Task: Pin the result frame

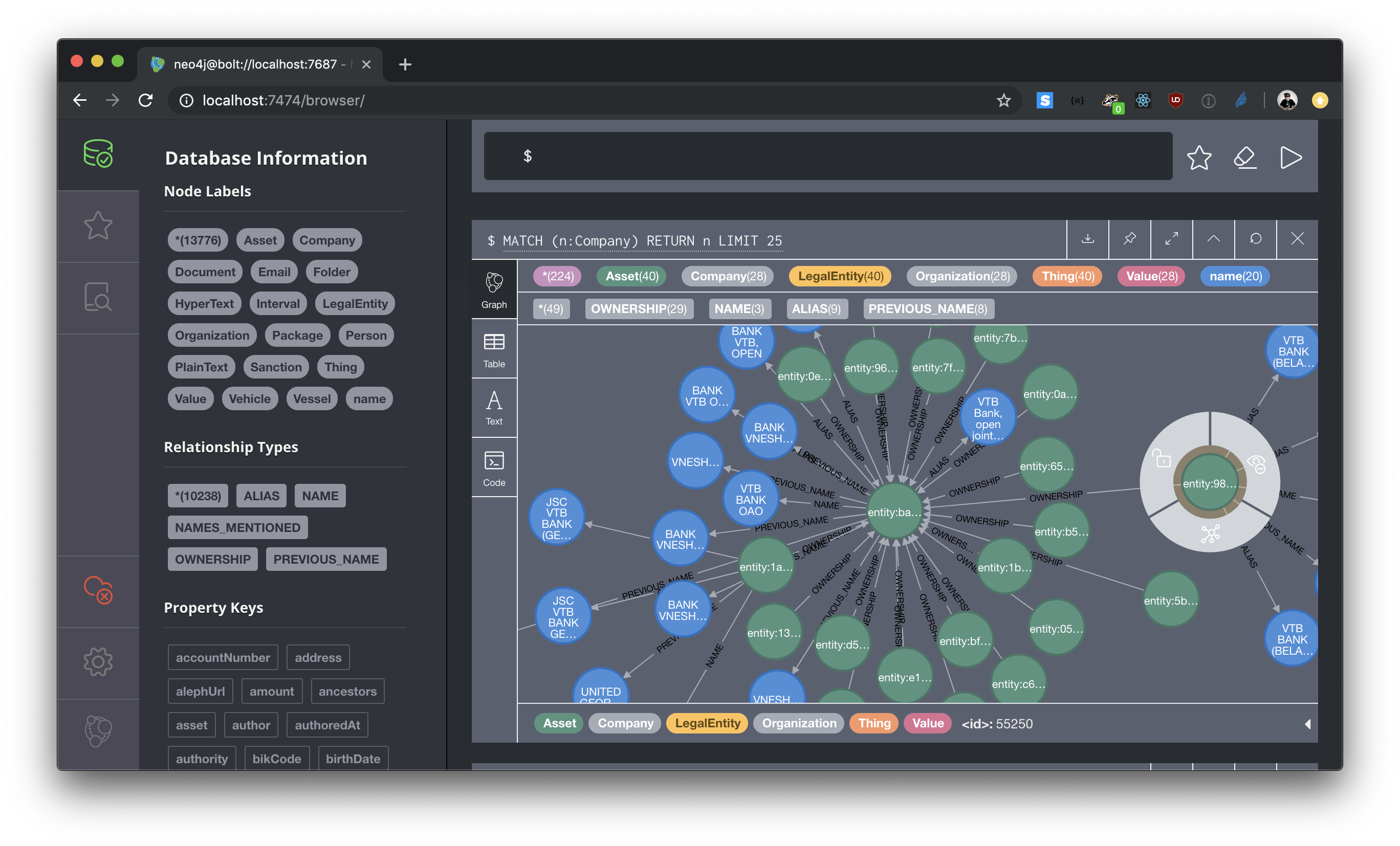Action: [x=1129, y=239]
